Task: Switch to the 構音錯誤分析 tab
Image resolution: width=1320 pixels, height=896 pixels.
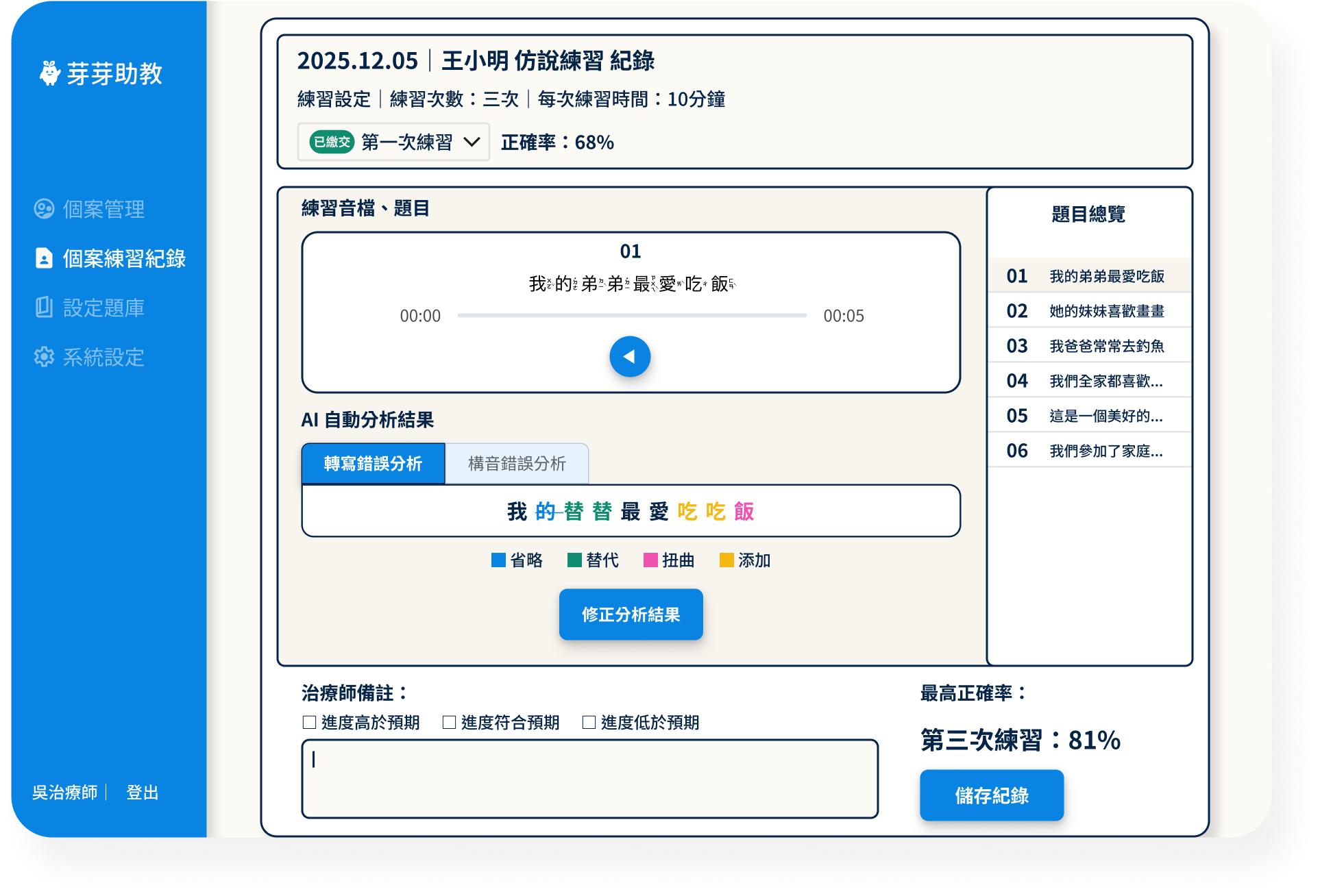Action: click(x=517, y=464)
